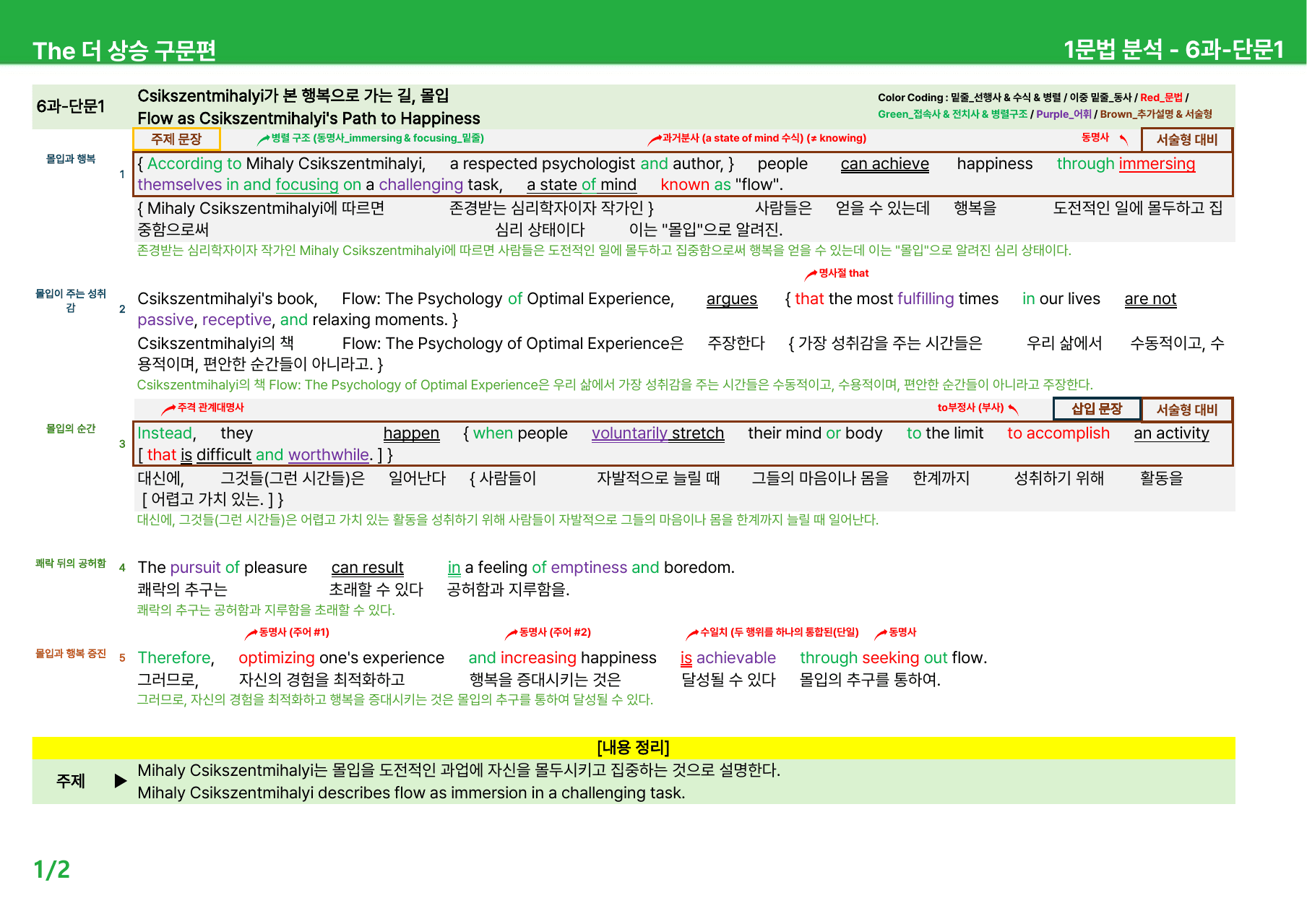Select the red annotation 'to부정사 (부사)'
Screen dimensions: 1307x924
click(970, 407)
